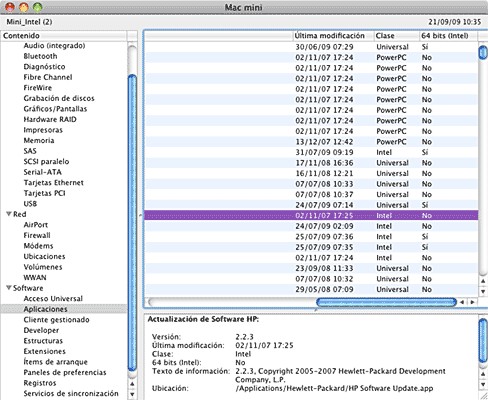Select row dated 24/07/09 07:14
This screenshot has width=488, height=400.
(x=311, y=205)
